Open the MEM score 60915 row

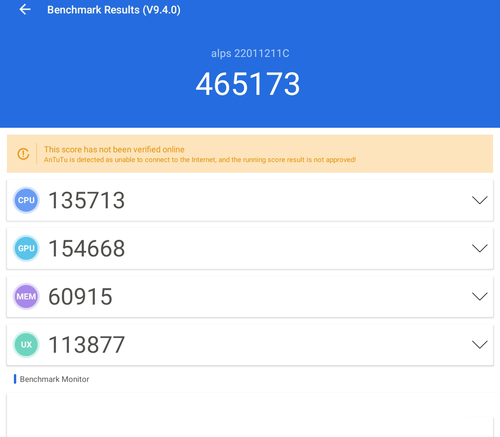click(x=250, y=296)
